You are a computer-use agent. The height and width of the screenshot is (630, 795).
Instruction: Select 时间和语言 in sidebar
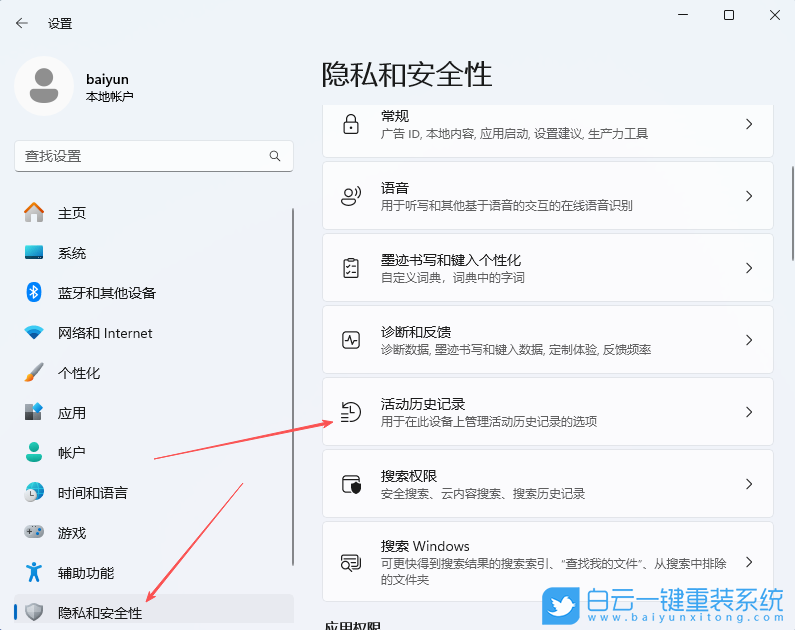click(154, 493)
